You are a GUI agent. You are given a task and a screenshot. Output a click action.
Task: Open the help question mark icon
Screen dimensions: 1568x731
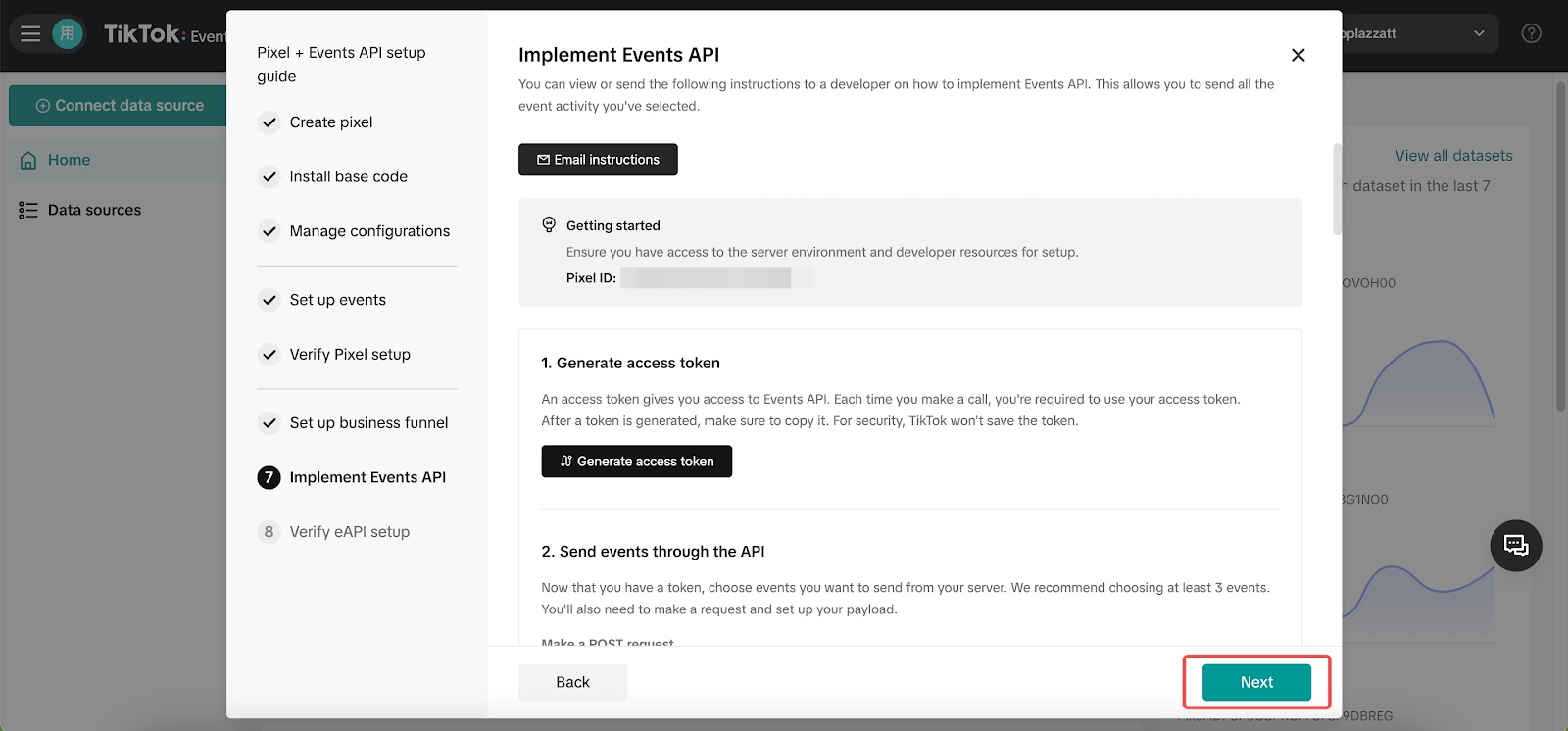(1531, 34)
